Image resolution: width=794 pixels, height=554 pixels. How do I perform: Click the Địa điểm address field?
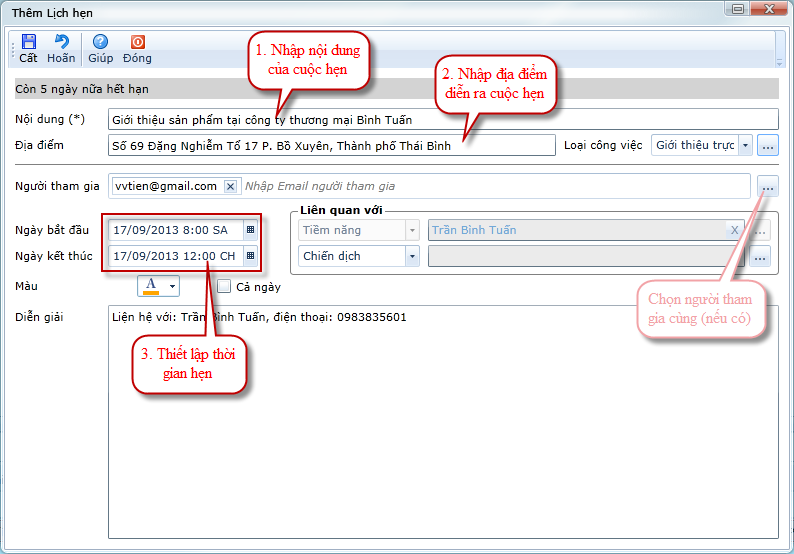pyautogui.click(x=330, y=146)
